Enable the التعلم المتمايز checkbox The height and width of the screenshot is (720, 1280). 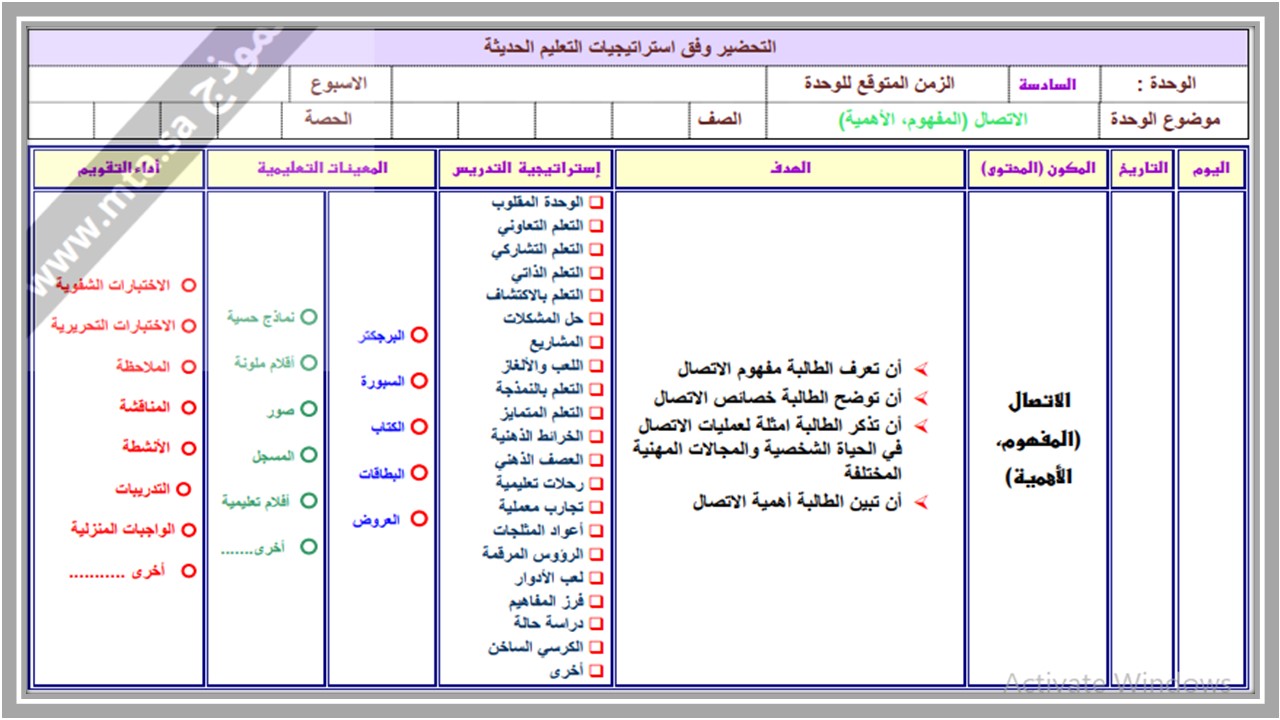[596, 413]
